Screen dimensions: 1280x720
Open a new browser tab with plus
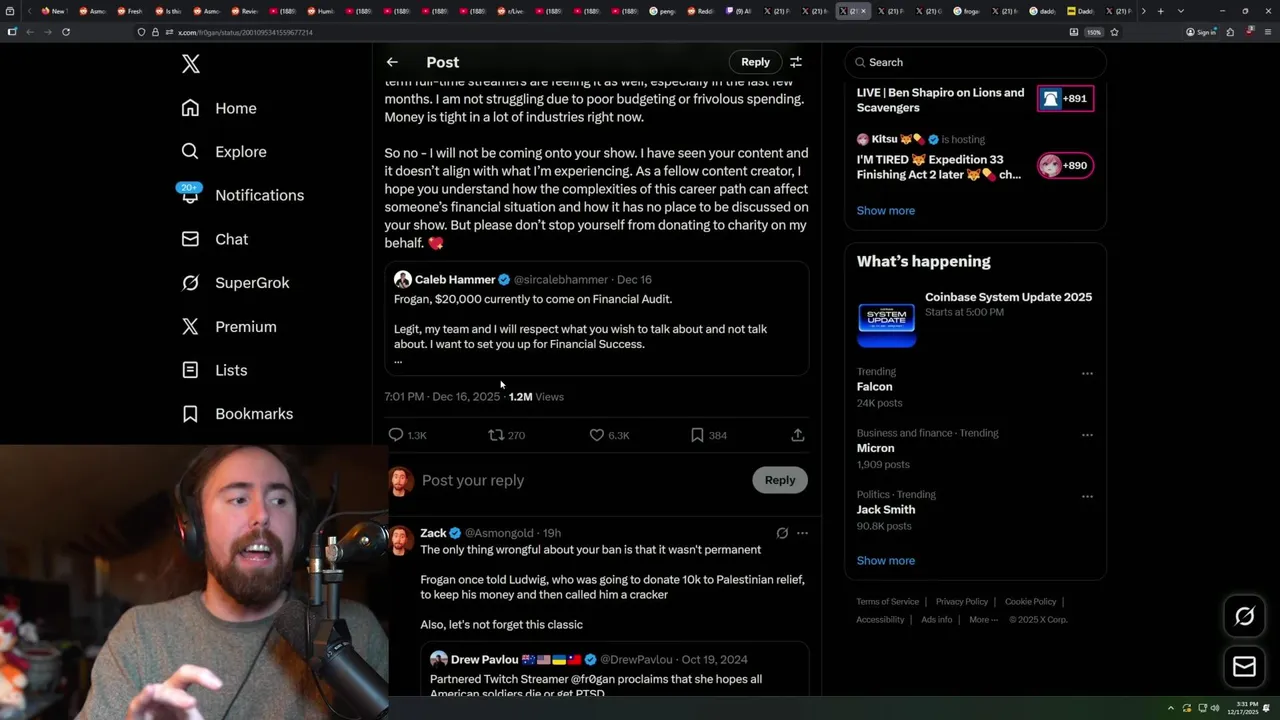click(x=1160, y=11)
